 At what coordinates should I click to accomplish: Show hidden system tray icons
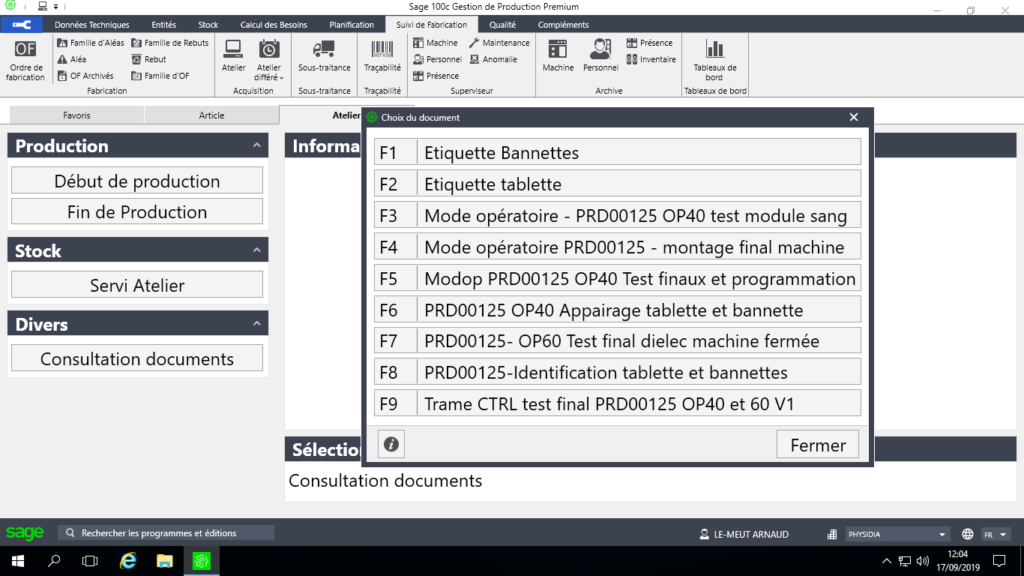coord(886,561)
